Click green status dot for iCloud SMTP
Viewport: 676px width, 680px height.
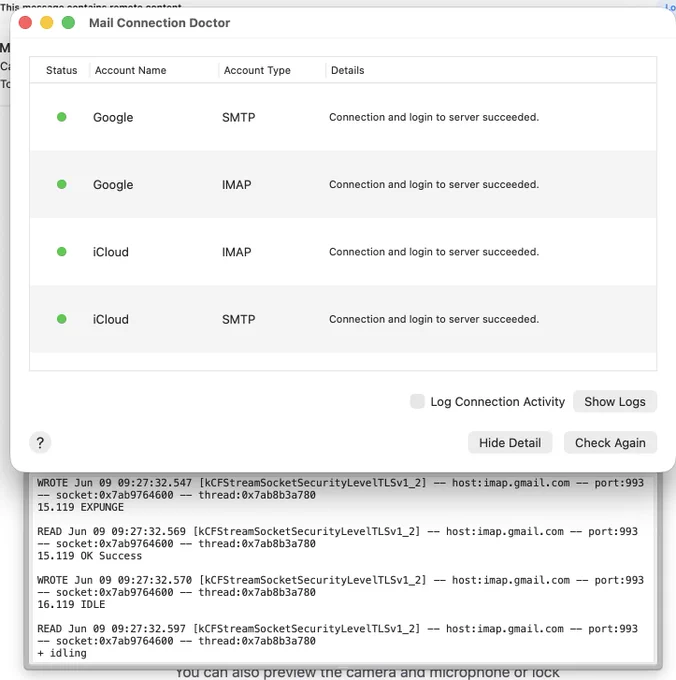point(62,319)
